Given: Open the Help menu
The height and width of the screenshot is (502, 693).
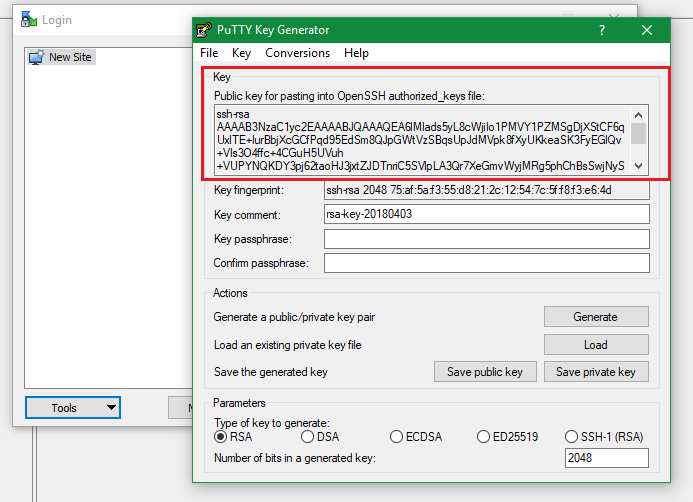Looking at the screenshot, I should 356,53.
